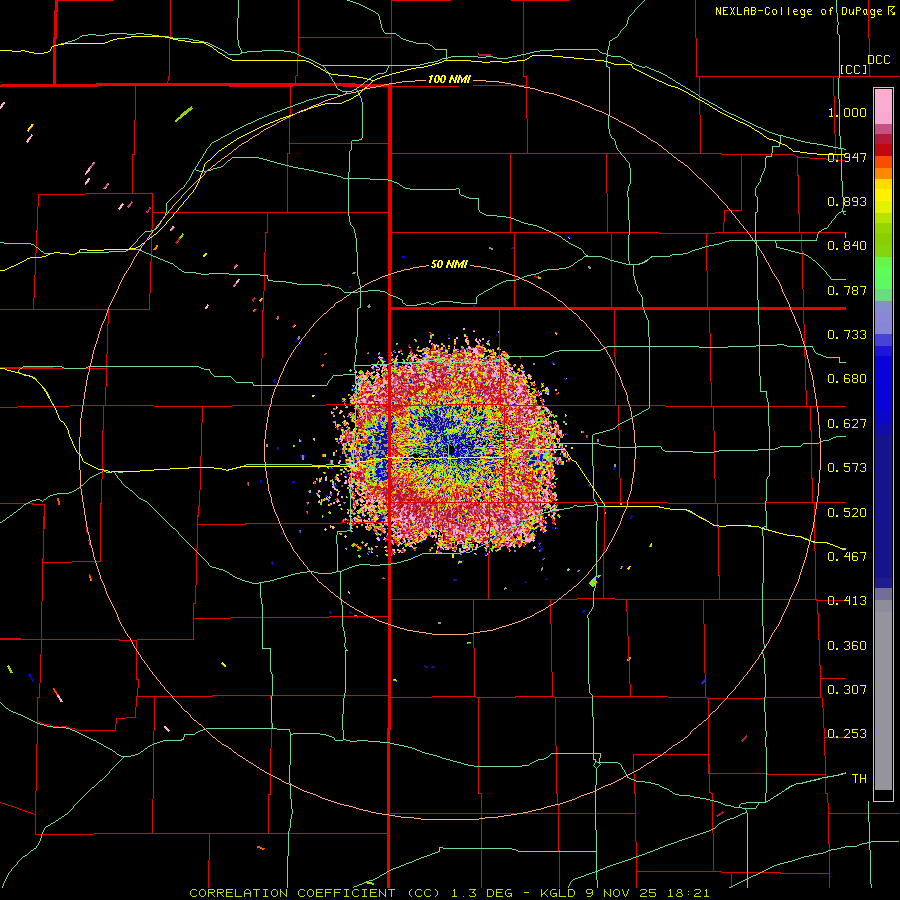Click the 0.253 scale value

[x=847, y=734]
